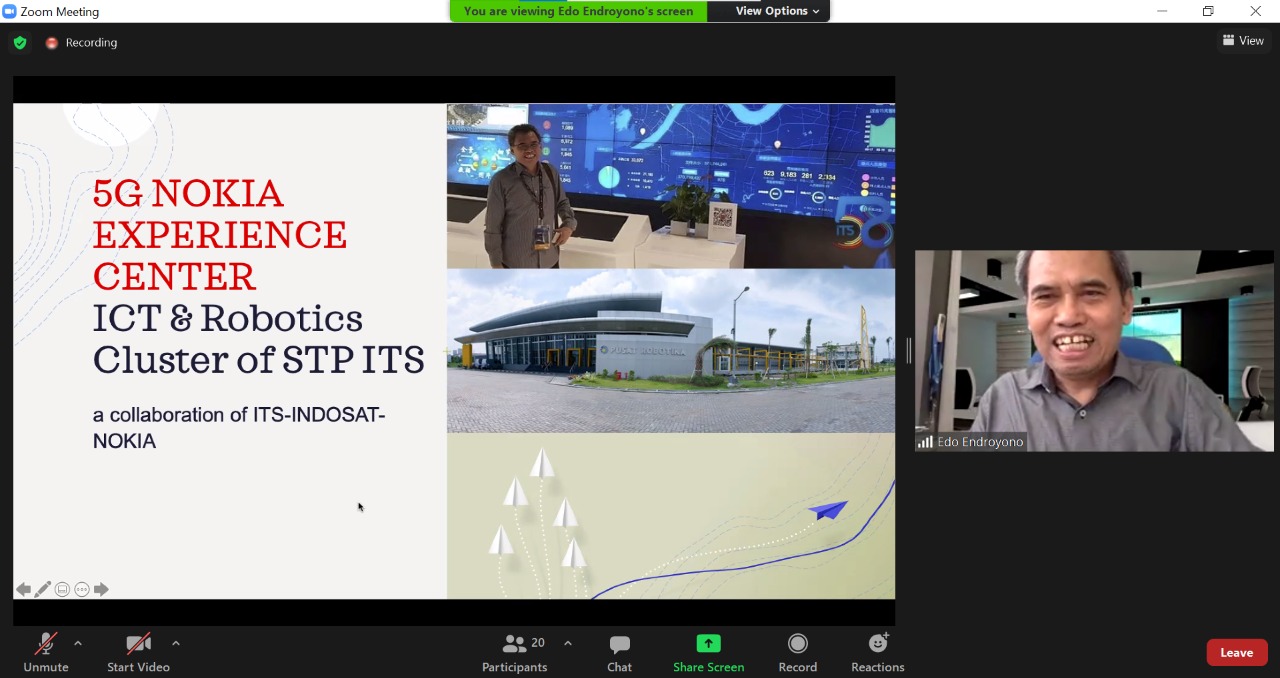Click the green encryption shield icon
Image resolution: width=1280 pixels, height=678 pixels.
click(x=20, y=43)
